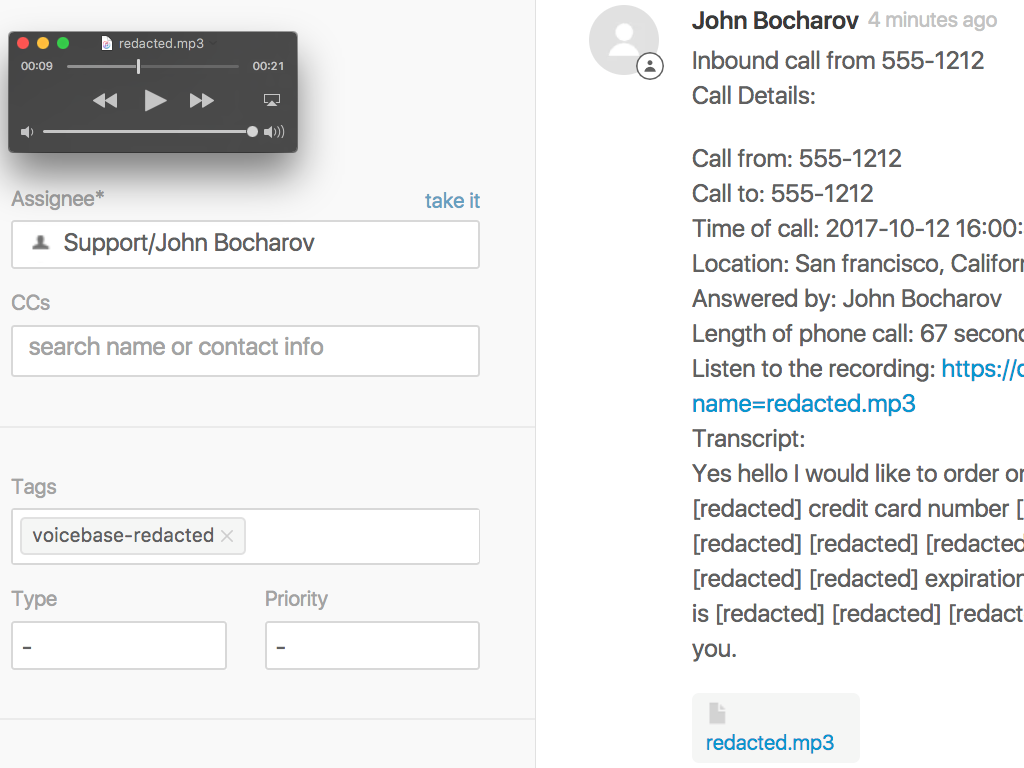Viewport: 1024px width, 768px height.
Task: Fast forward the audio recording
Action: tap(201, 100)
